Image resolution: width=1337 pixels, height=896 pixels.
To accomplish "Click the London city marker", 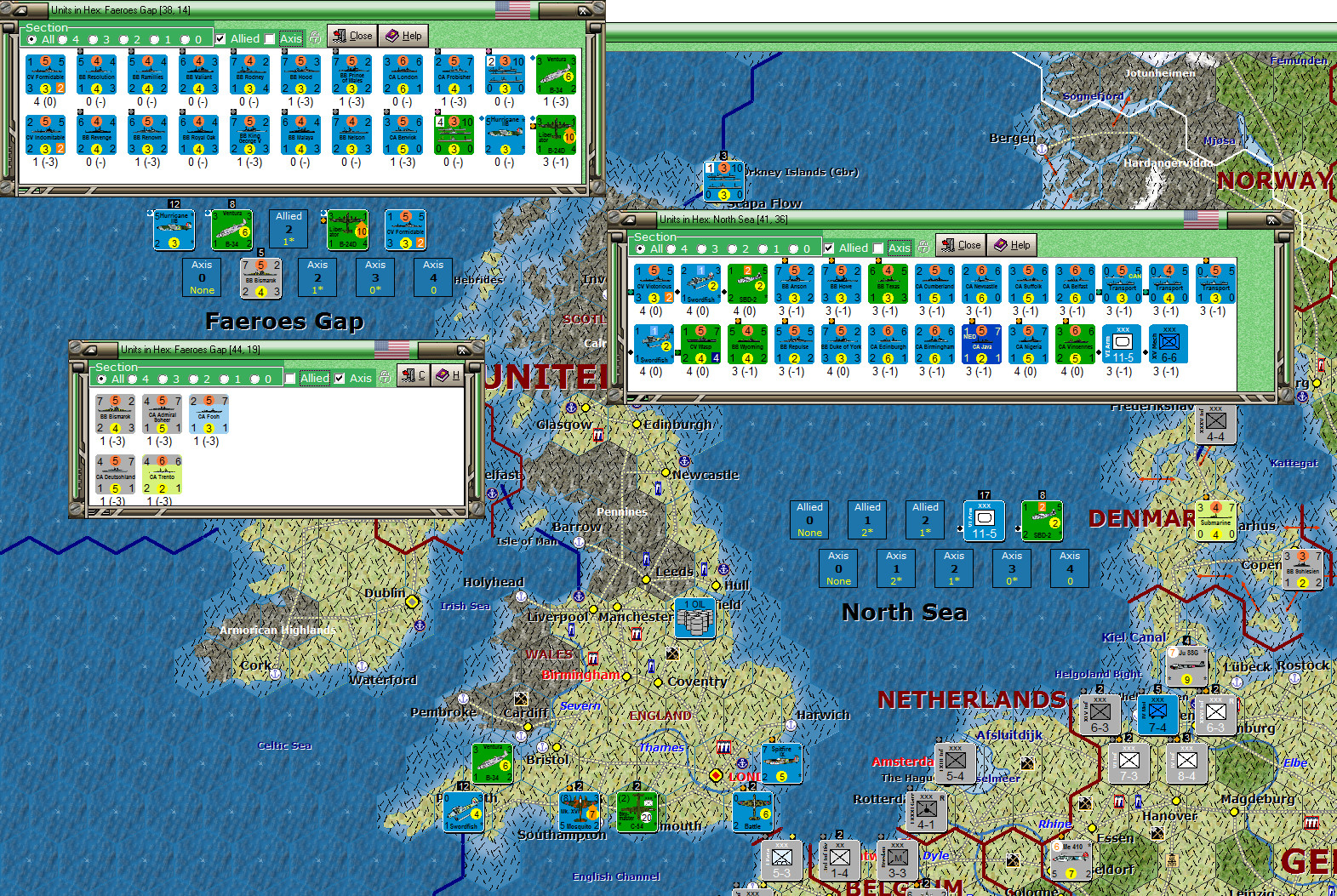I will point(716,775).
